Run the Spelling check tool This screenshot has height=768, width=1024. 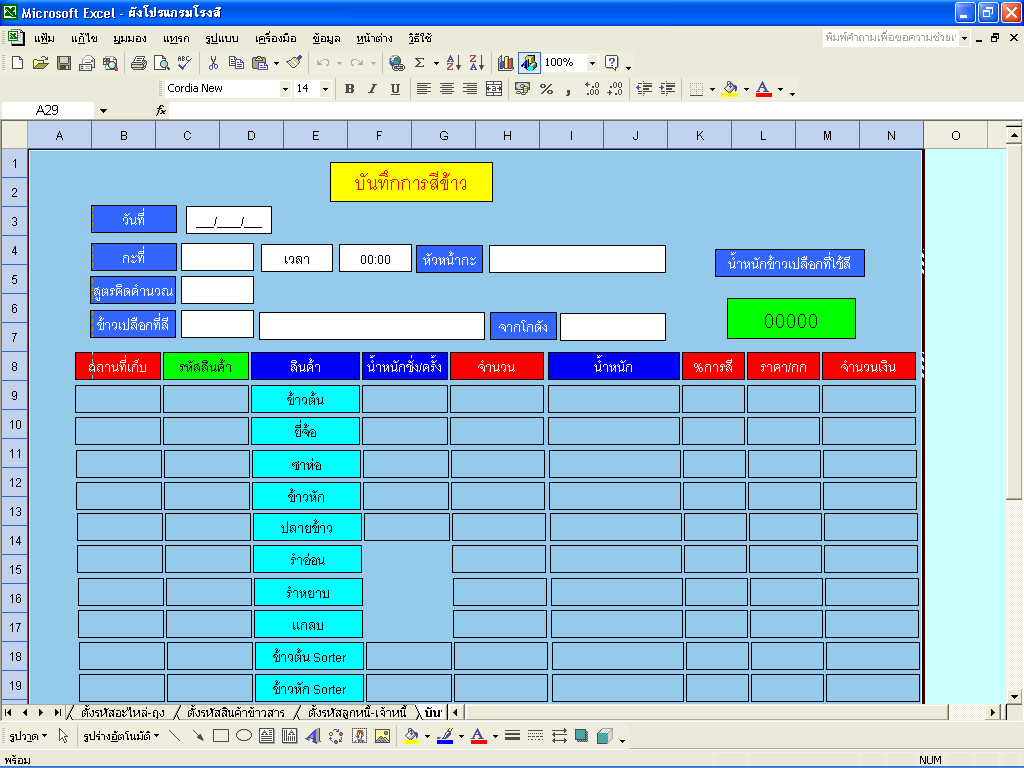click(185, 63)
